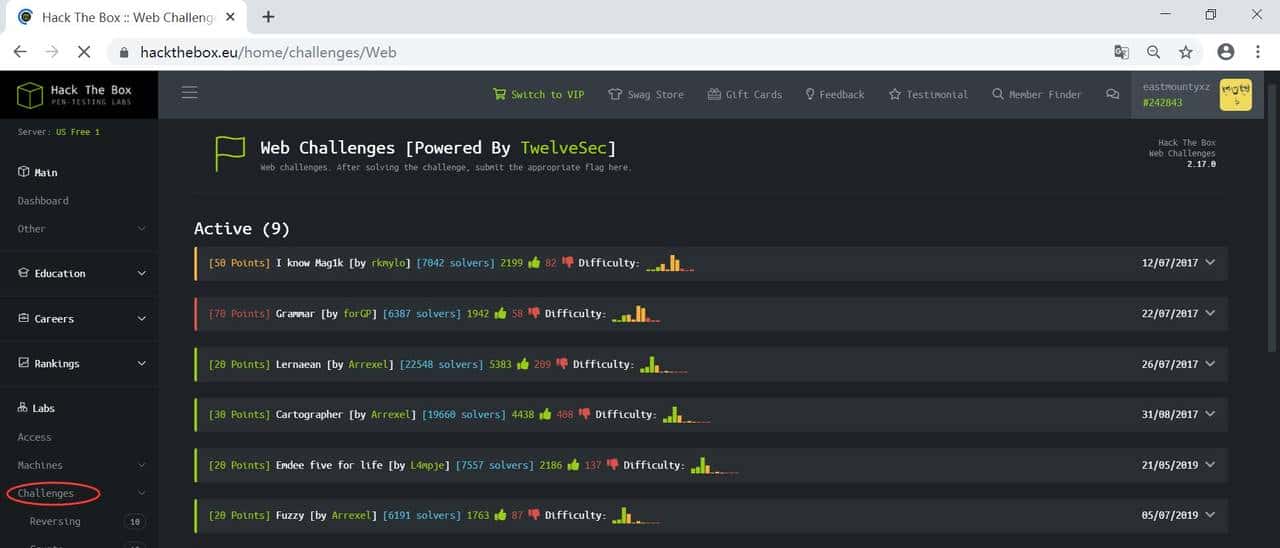Expand the Grammar challenge chevron
Screen dimensions: 1280x548
[1210, 313]
